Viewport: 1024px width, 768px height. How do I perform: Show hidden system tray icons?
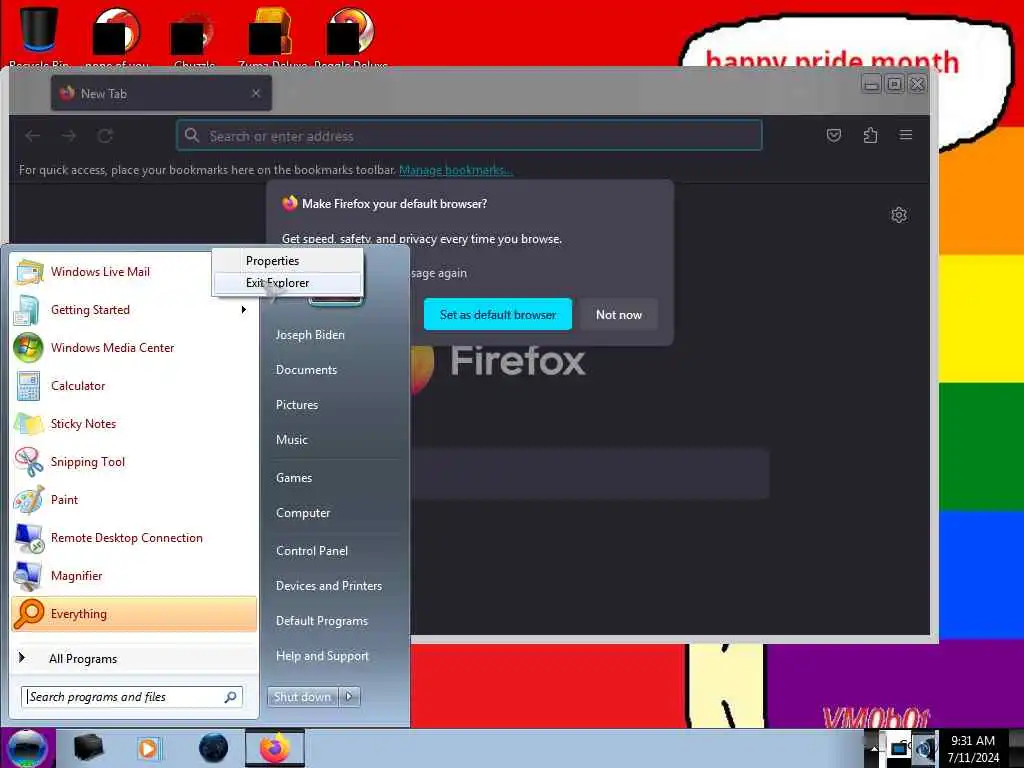pyautogui.click(x=874, y=748)
